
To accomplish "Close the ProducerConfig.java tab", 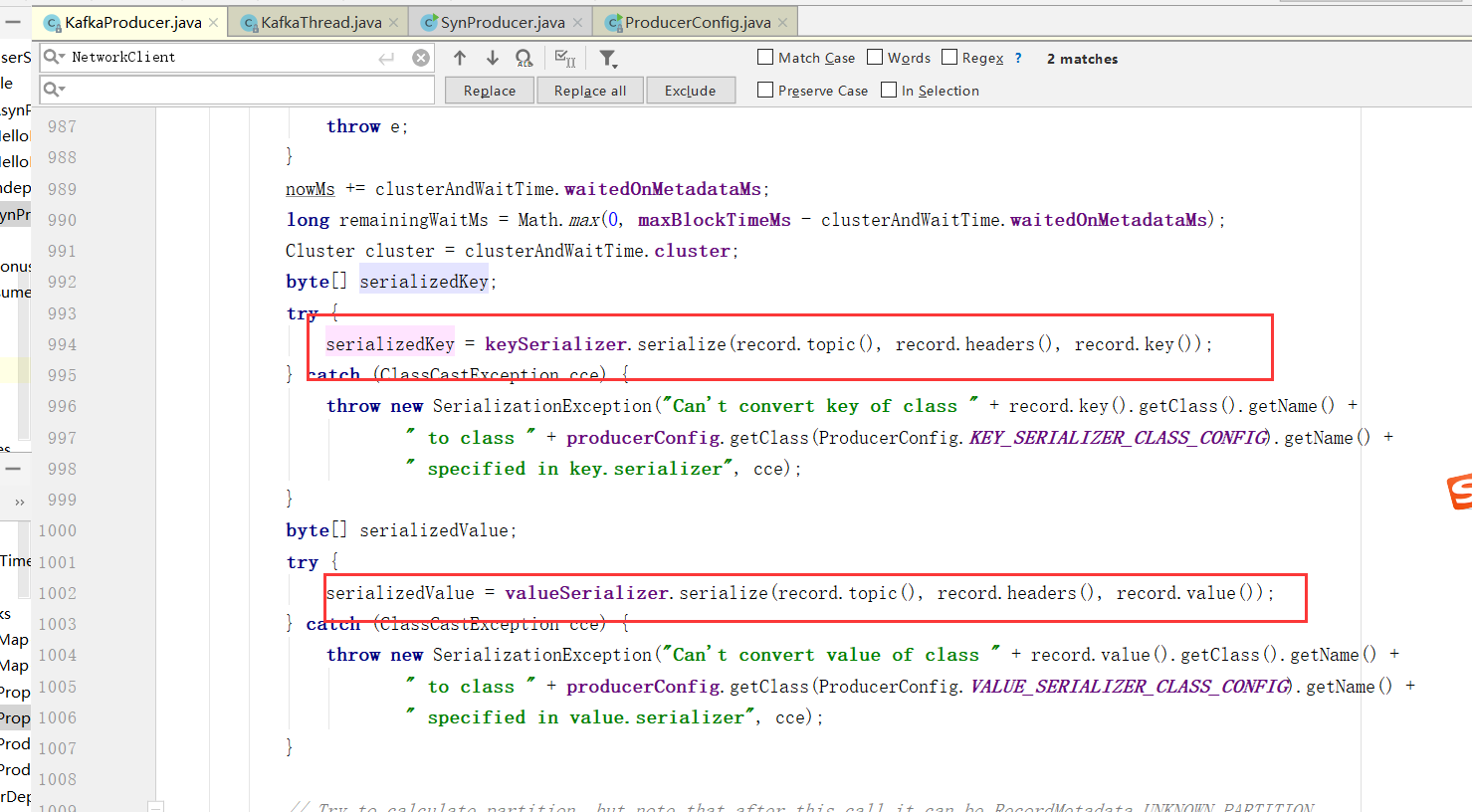I will point(782,22).
